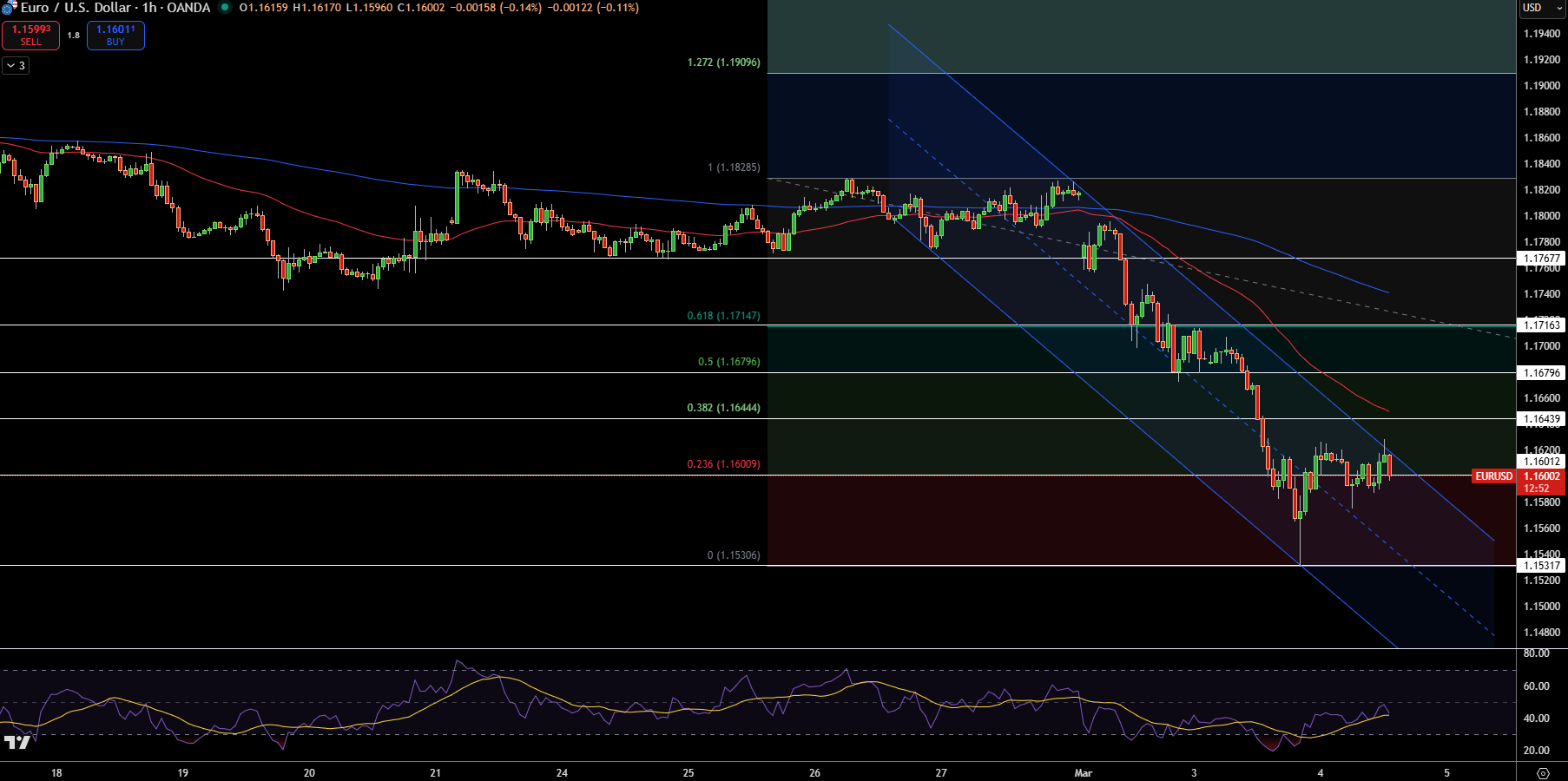The height and width of the screenshot is (781, 1568).
Task: Select the 0.618 (1.17147) Fibonacci label
Action: point(723,316)
